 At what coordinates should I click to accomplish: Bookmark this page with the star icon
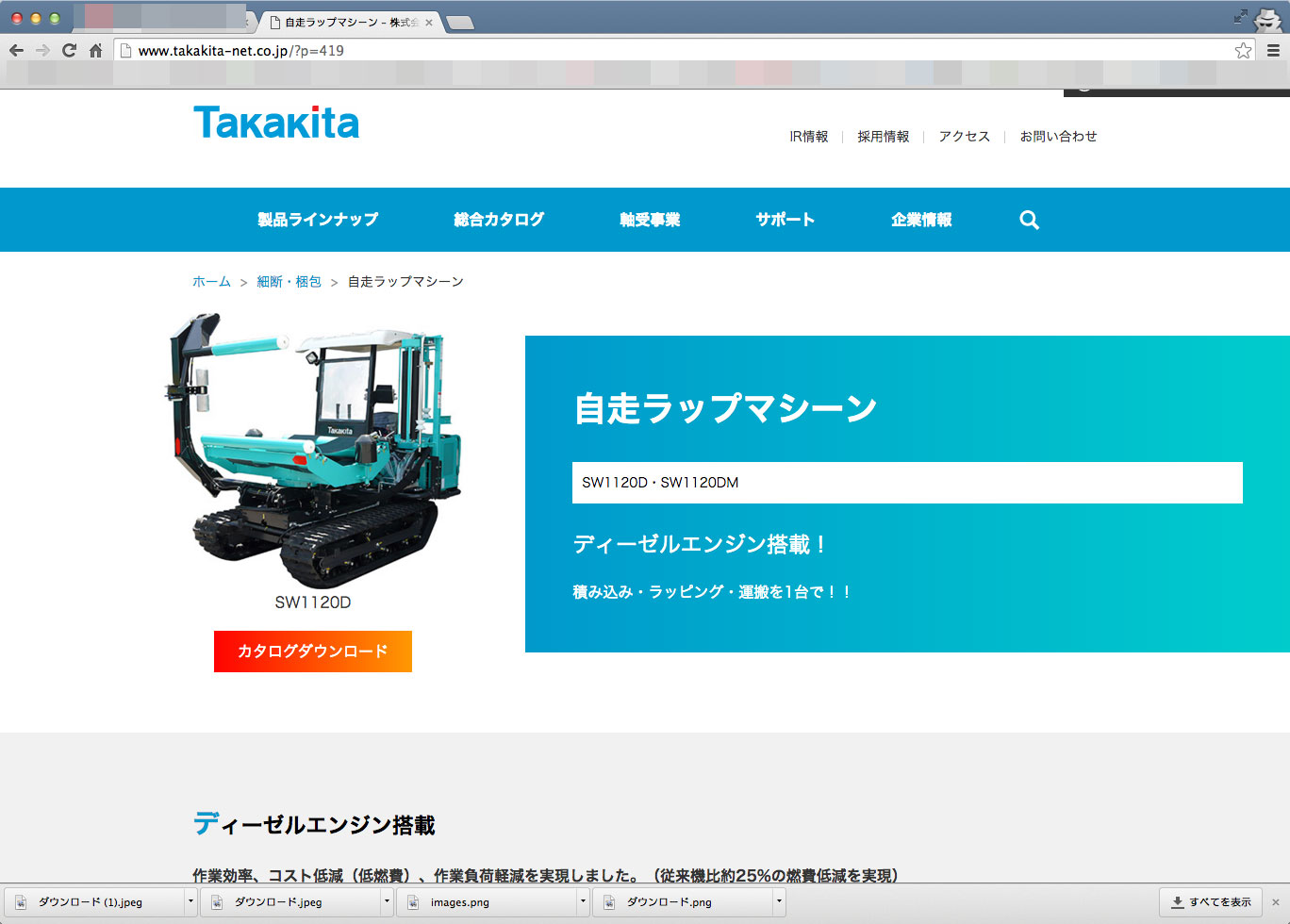(x=1243, y=51)
